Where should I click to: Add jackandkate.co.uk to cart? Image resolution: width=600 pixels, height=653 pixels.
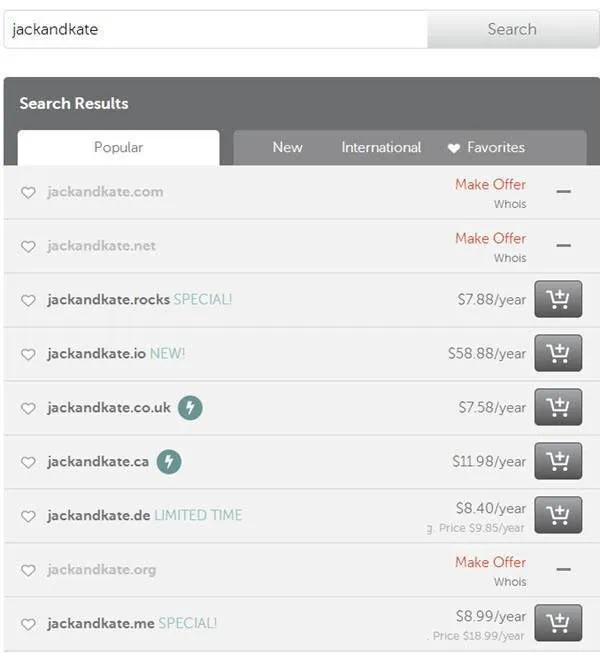click(558, 408)
